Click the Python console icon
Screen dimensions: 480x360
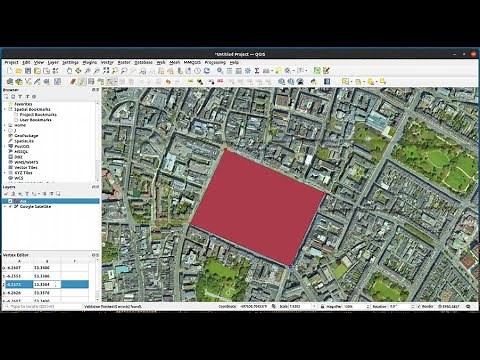pyautogui.click(x=313, y=82)
